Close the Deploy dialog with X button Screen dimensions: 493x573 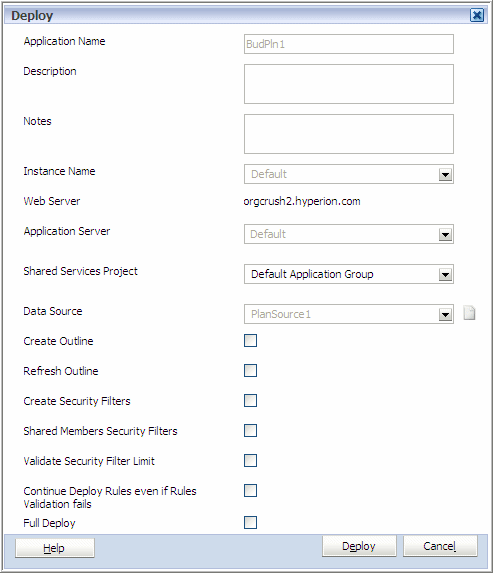click(477, 15)
